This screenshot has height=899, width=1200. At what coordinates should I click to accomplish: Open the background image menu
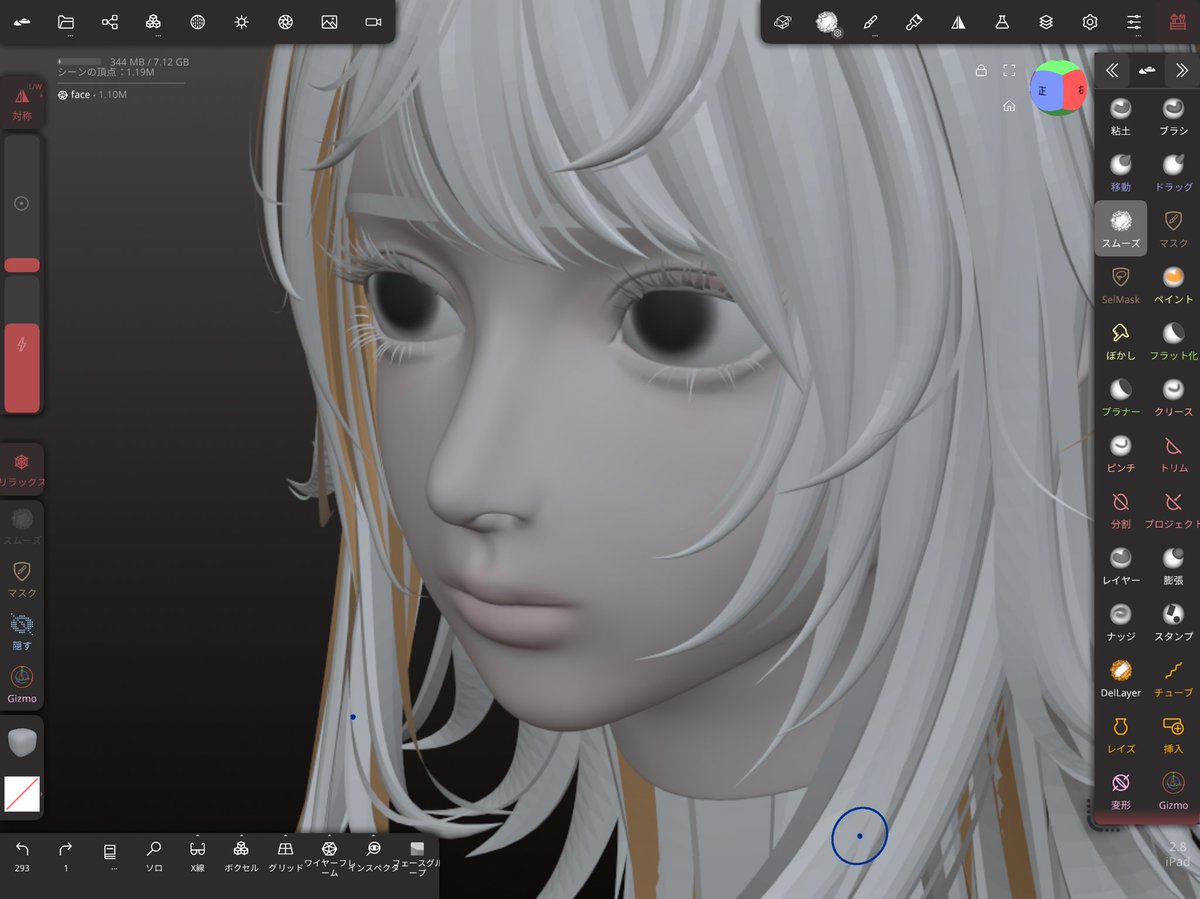[x=329, y=21]
